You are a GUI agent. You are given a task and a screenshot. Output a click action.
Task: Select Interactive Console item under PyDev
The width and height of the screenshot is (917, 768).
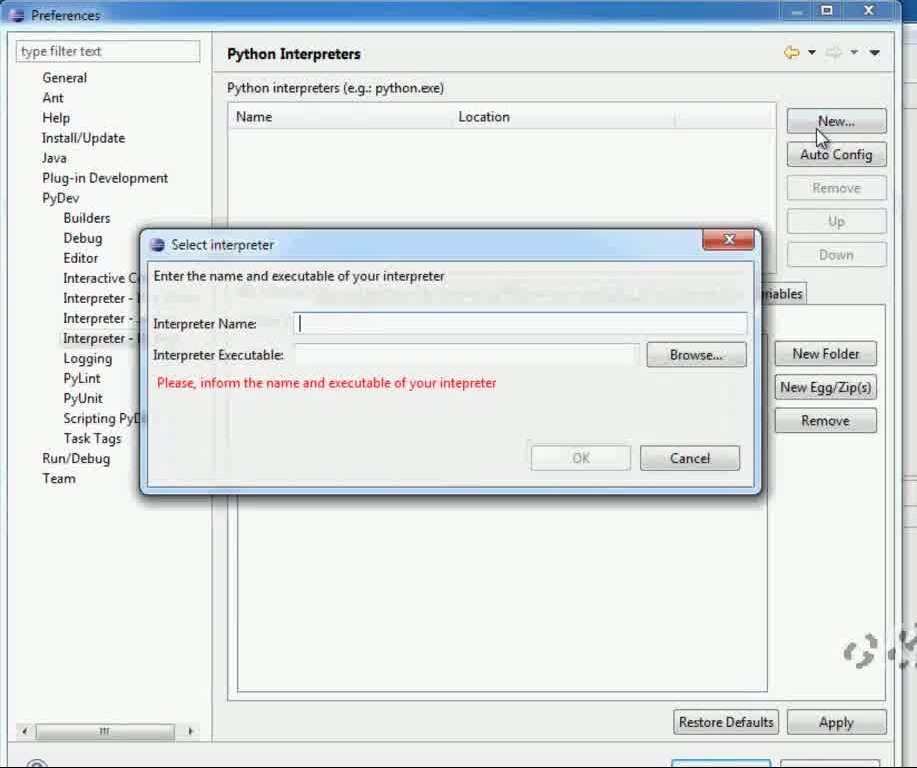100,278
